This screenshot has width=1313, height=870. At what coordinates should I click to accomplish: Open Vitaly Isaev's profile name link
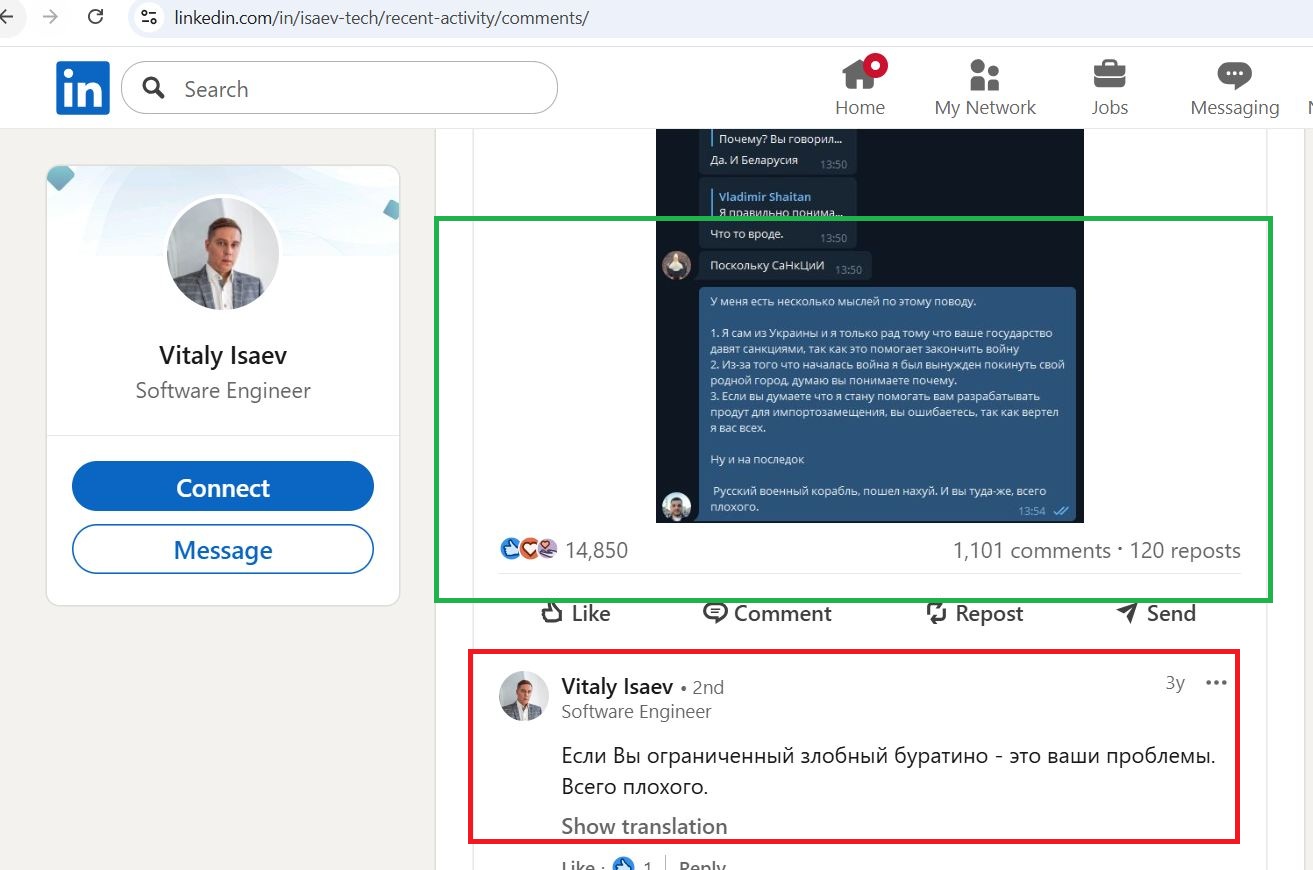point(617,686)
